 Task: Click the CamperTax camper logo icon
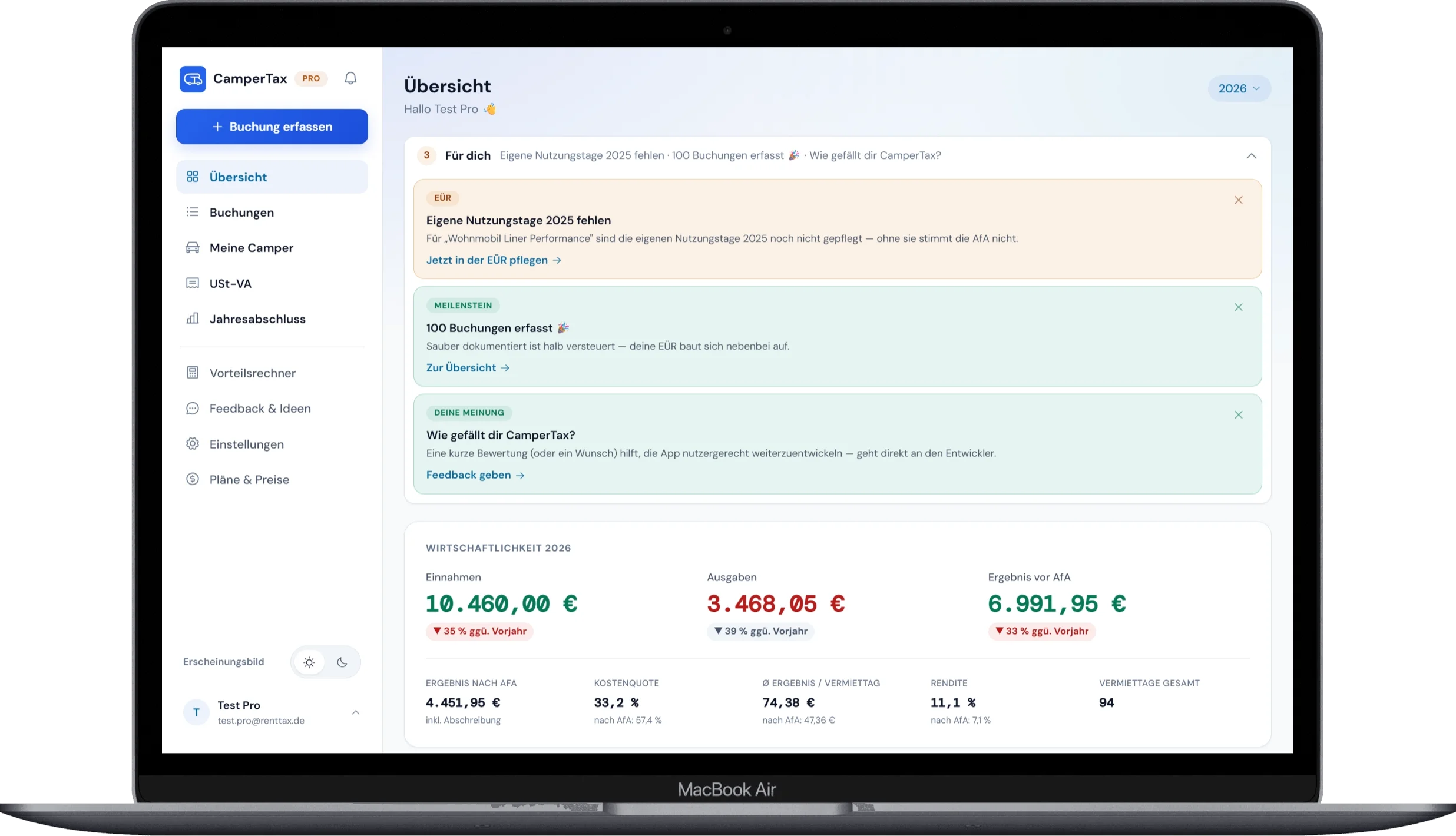click(x=193, y=79)
